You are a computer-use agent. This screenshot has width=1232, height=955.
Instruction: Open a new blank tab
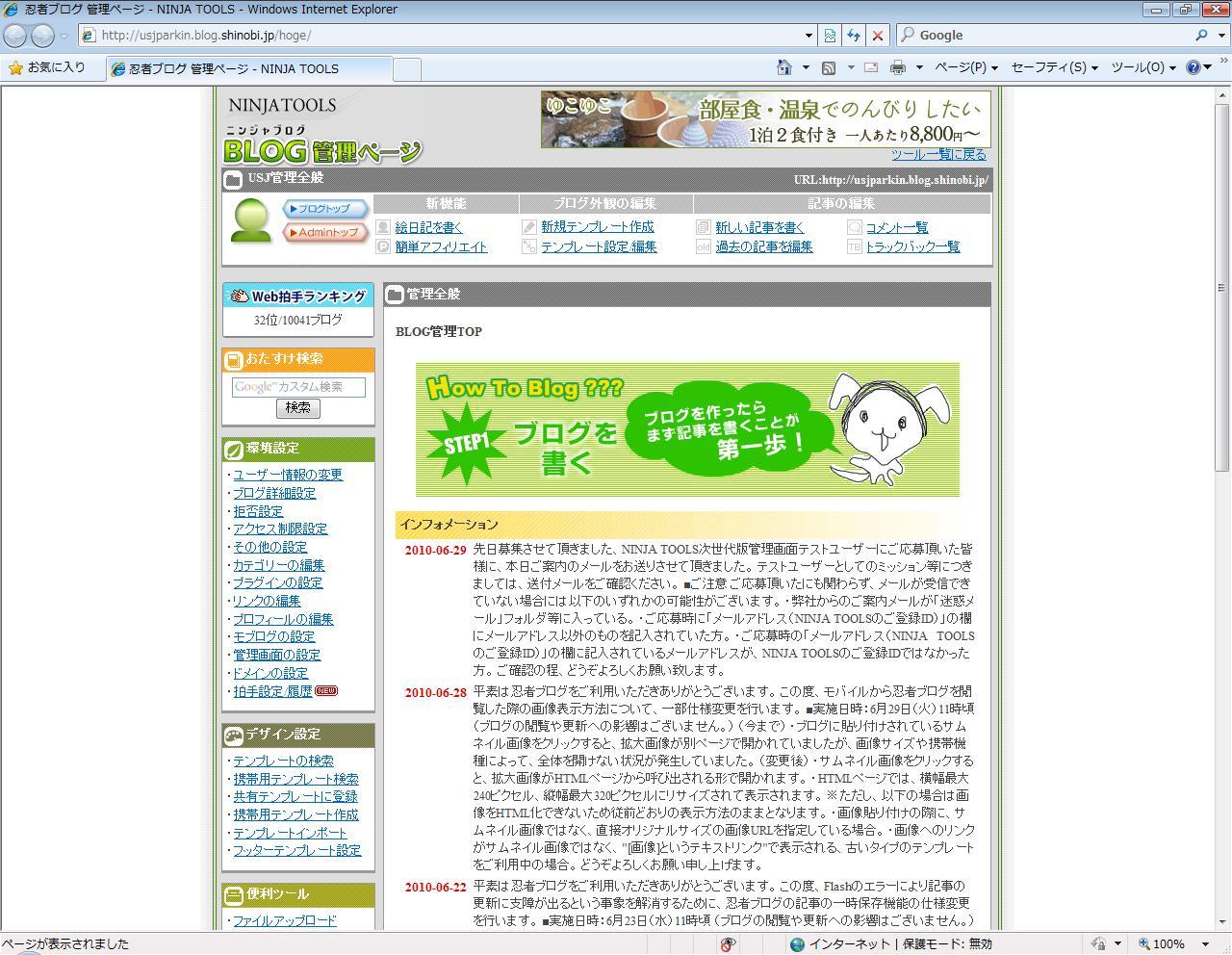407,69
